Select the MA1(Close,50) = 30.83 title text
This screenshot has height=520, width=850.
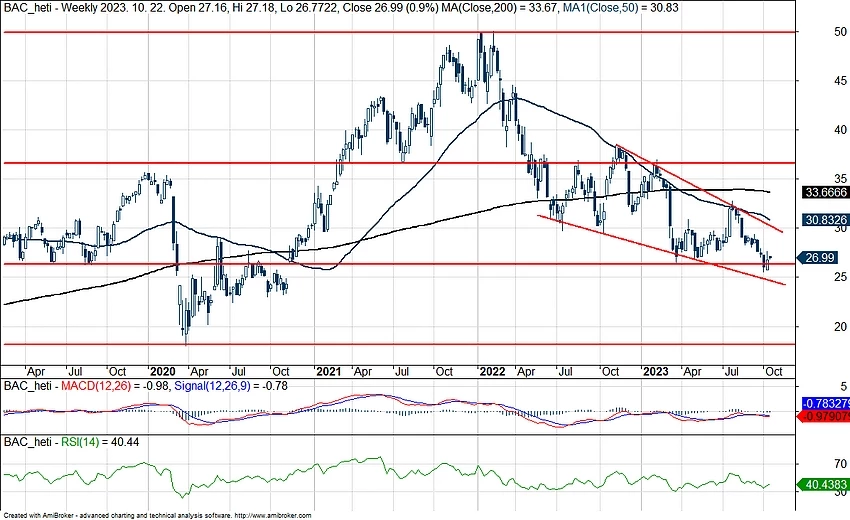coord(620,8)
